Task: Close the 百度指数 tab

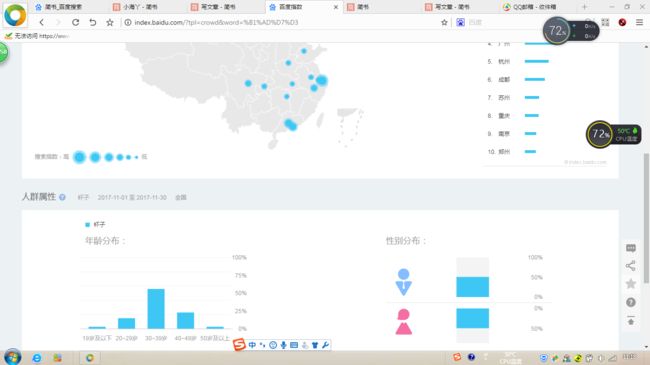Action: (x=336, y=7)
